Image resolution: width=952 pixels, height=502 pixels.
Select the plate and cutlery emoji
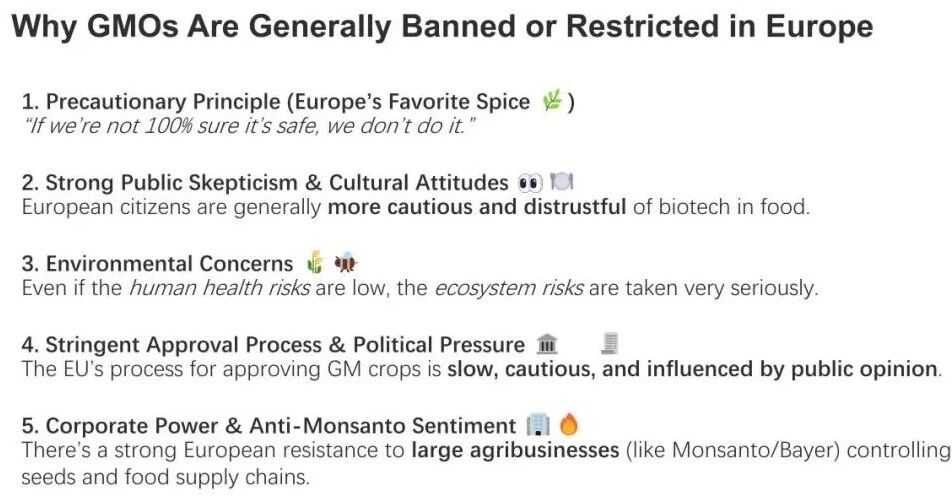pos(561,183)
